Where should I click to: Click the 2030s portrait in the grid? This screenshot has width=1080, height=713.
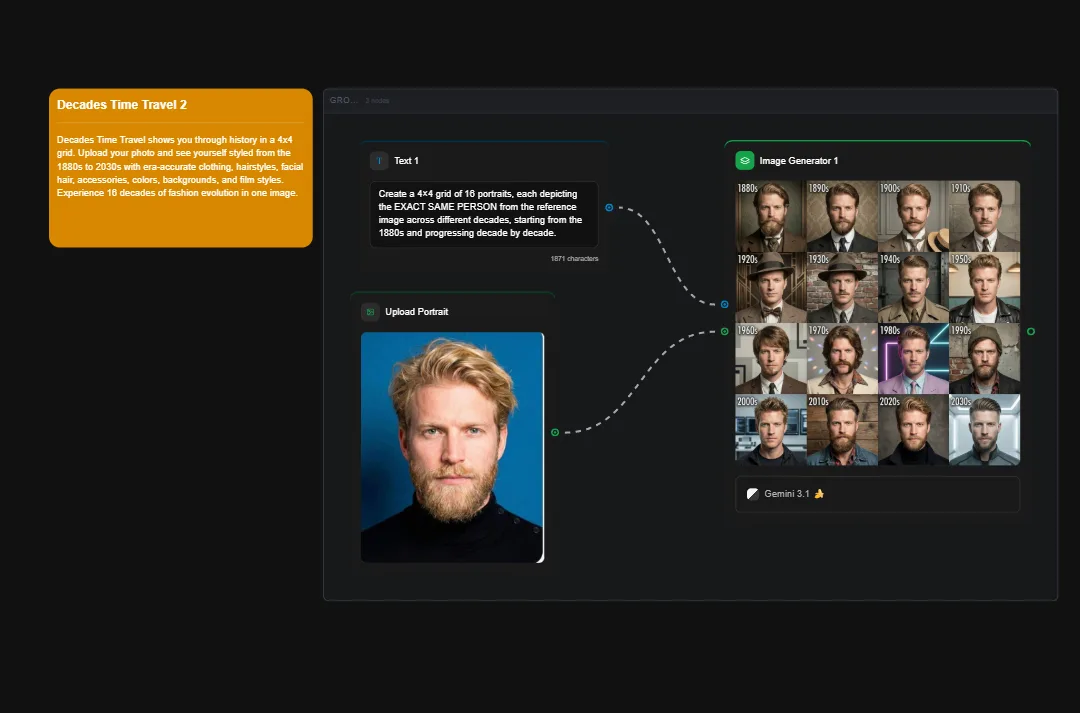(985, 429)
